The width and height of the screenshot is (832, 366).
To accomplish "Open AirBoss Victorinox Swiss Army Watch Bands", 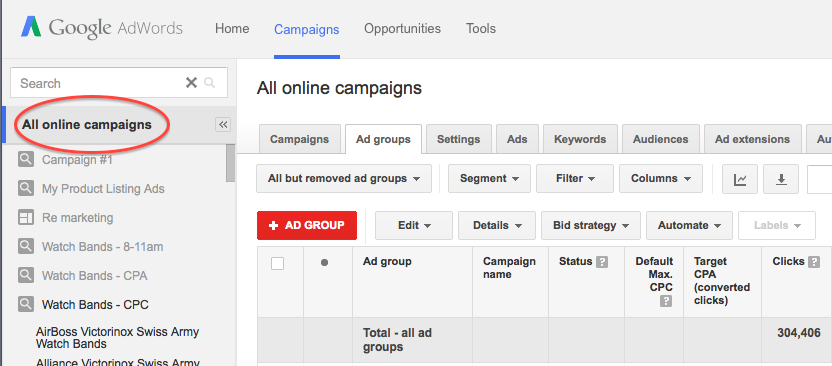I will (x=117, y=338).
